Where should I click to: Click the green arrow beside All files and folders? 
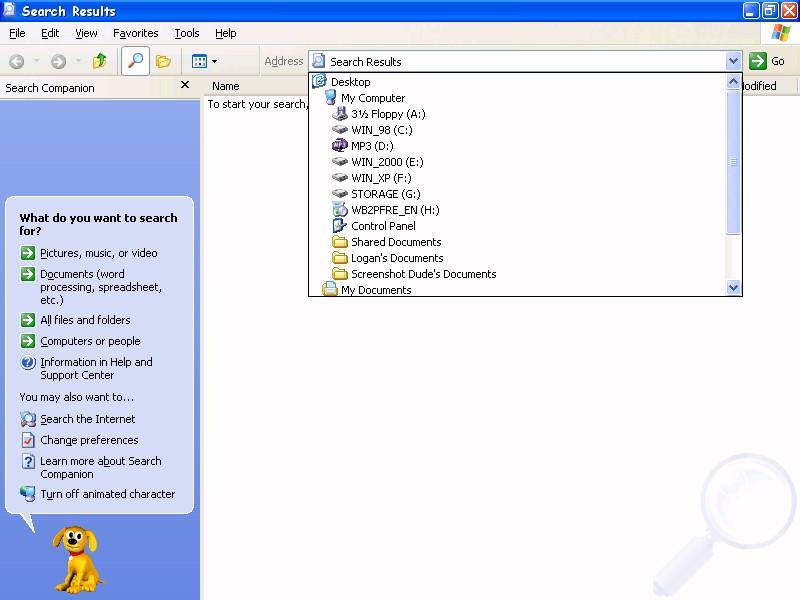28,319
